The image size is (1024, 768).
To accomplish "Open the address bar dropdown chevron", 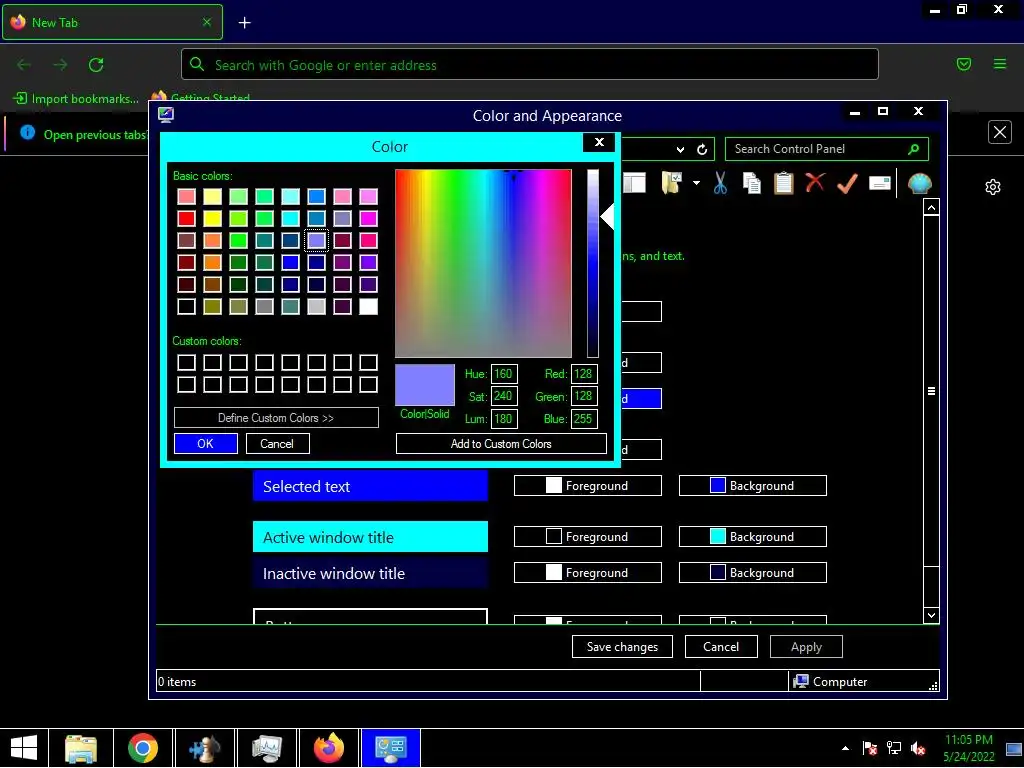I will (x=680, y=150).
